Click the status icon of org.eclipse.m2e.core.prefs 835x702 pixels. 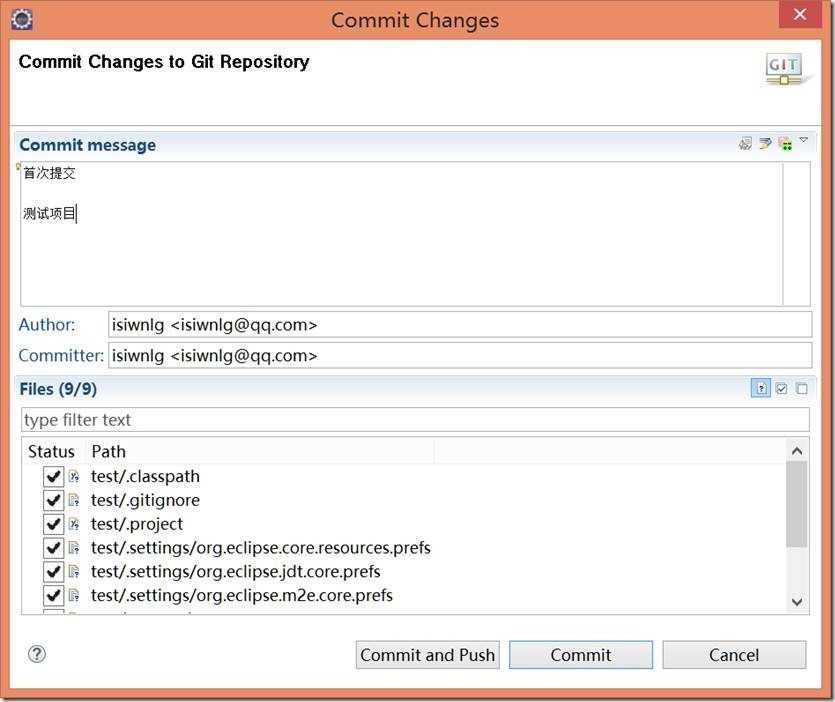pyautogui.click(x=74, y=595)
